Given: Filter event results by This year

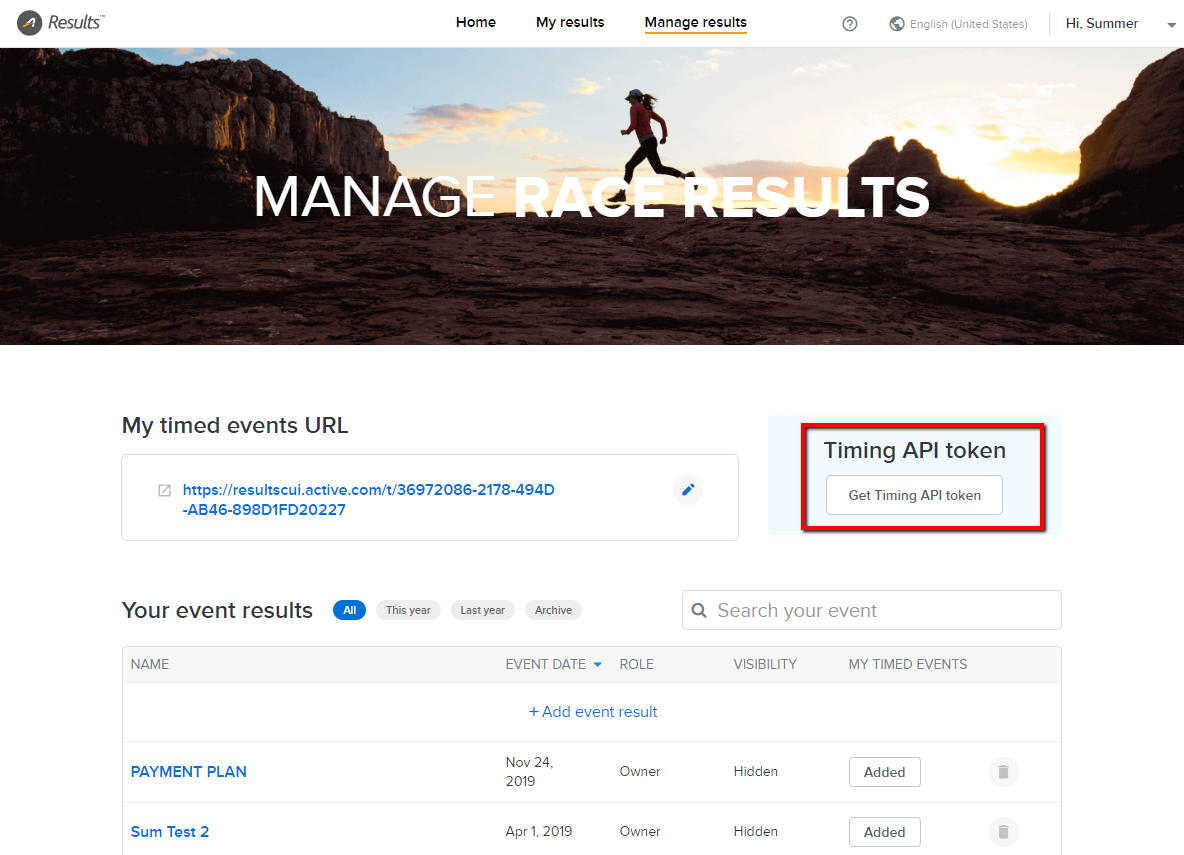Looking at the screenshot, I should pos(408,610).
